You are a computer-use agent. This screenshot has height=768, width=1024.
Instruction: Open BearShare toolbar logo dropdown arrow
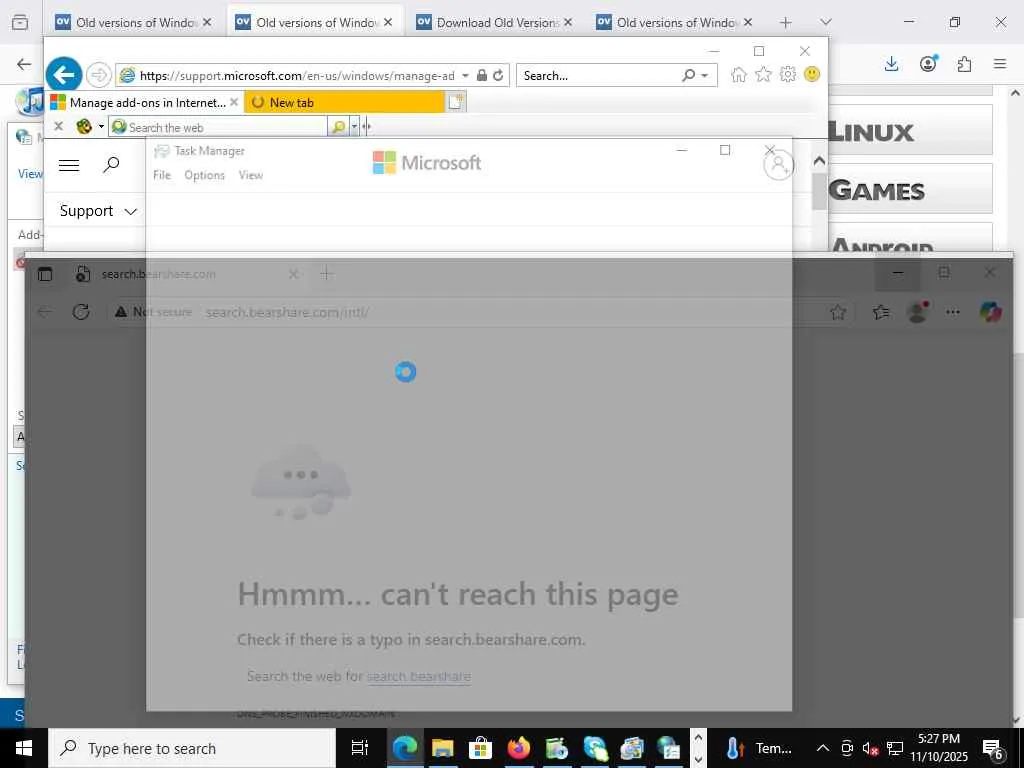(101, 126)
